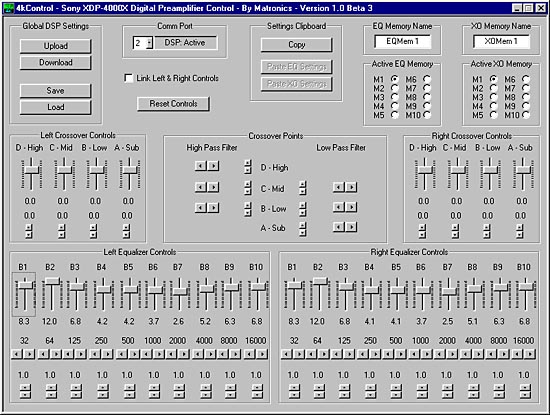The image size is (550, 415).
Task: Click the Download button
Action: tap(55, 62)
